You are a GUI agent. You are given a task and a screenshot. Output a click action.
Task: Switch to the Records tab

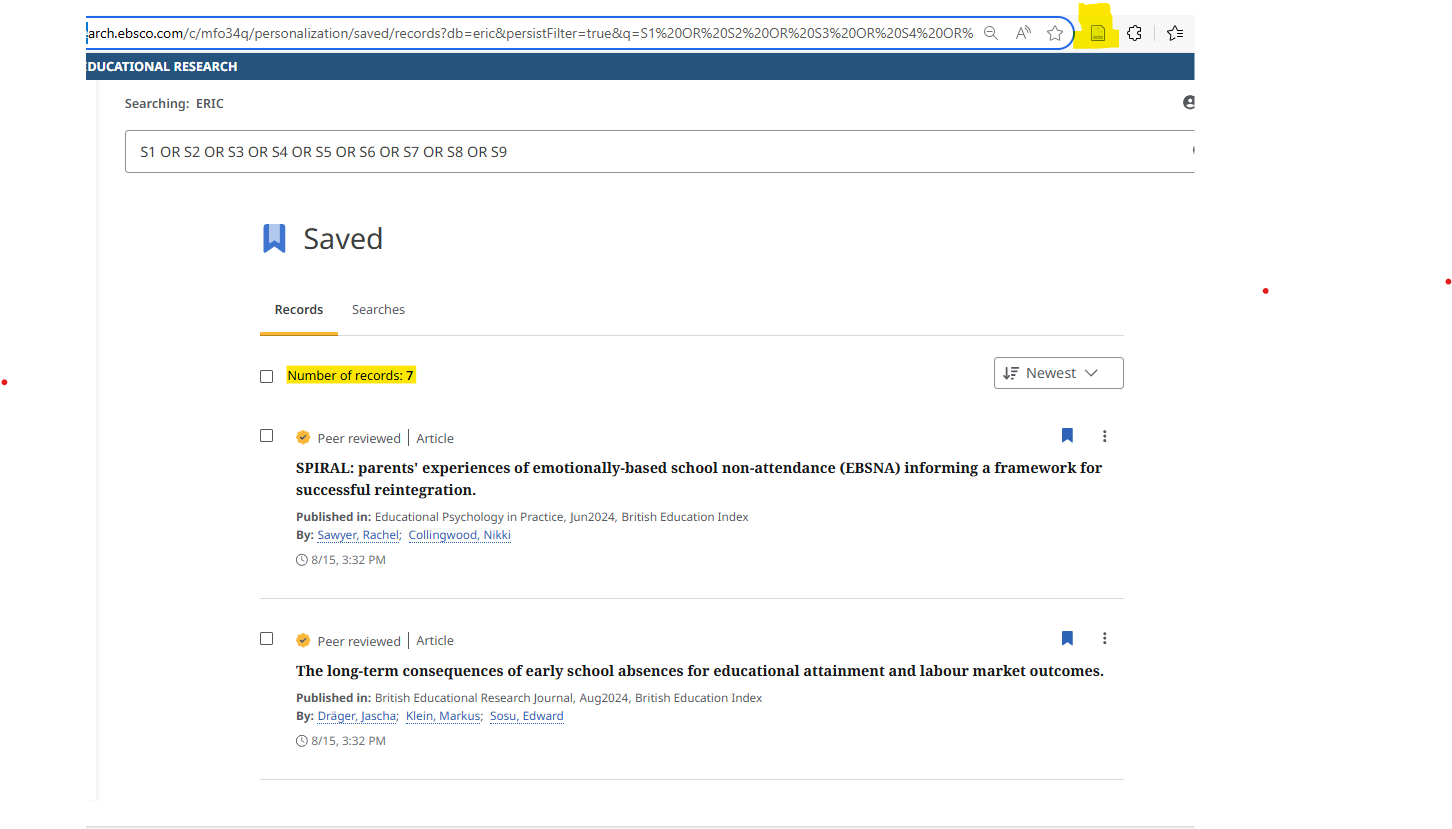[x=299, y=310]
